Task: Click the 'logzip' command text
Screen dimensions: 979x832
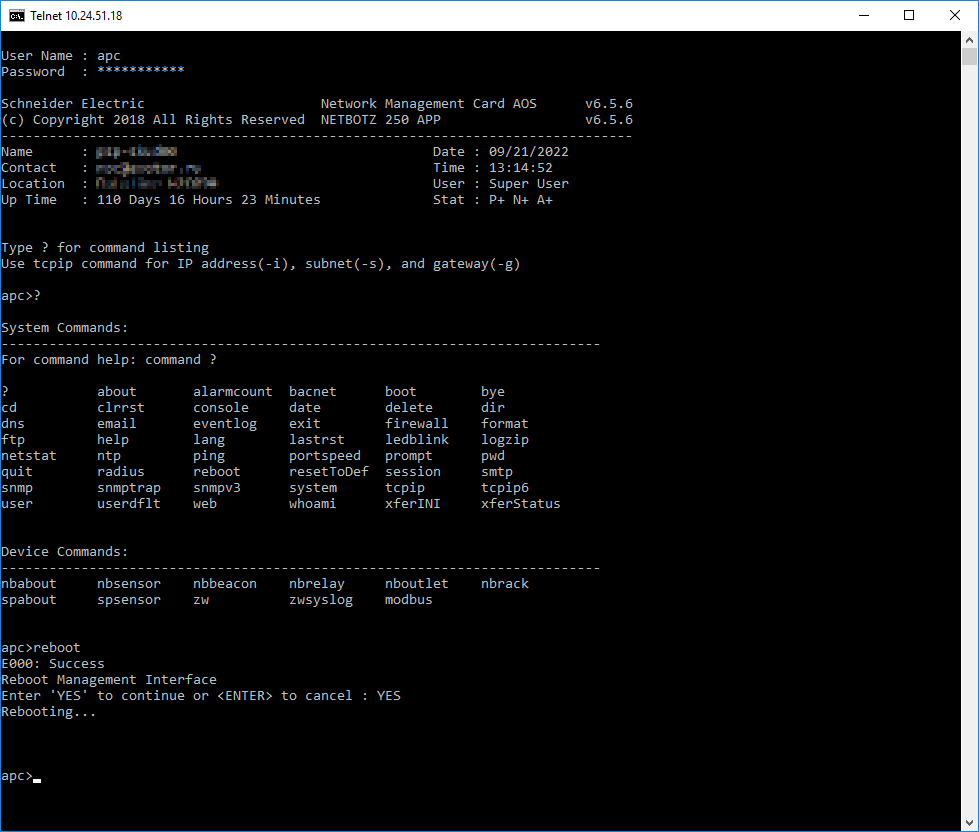Action: (504, 439)
